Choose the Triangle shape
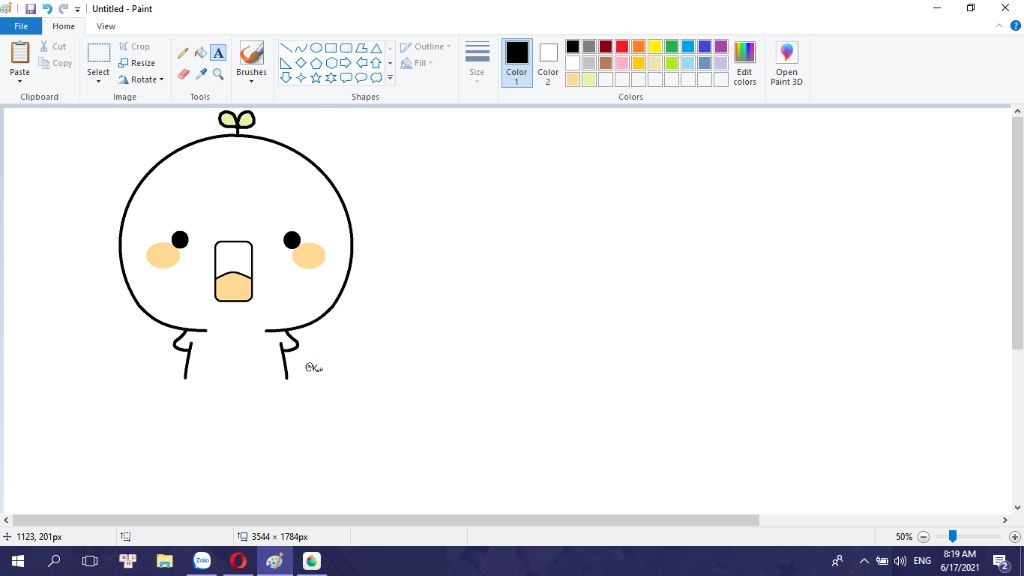1024x576 pixels. coord(377,48)
